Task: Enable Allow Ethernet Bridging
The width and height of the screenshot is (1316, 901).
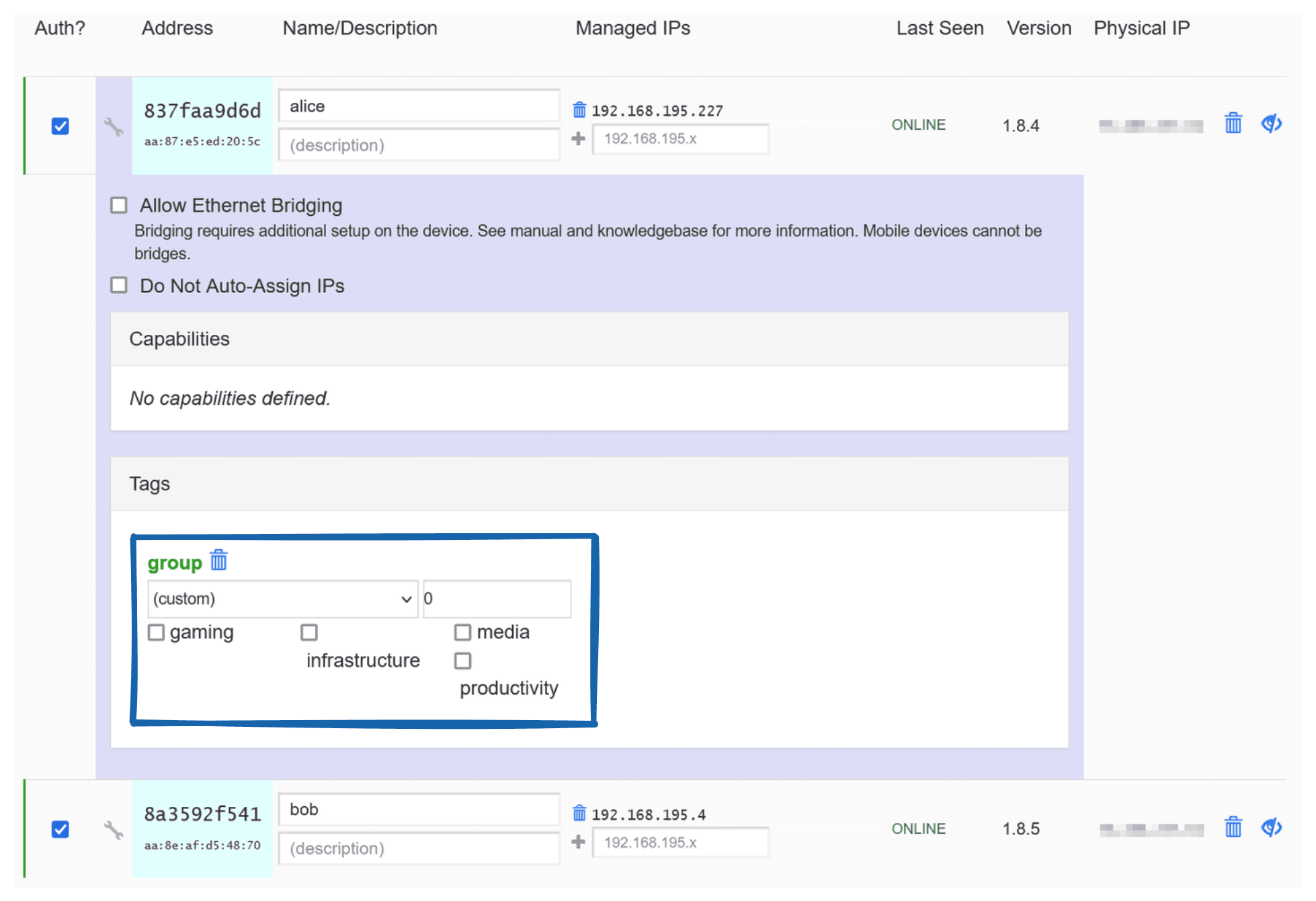Action: click(x=118, y=204)
